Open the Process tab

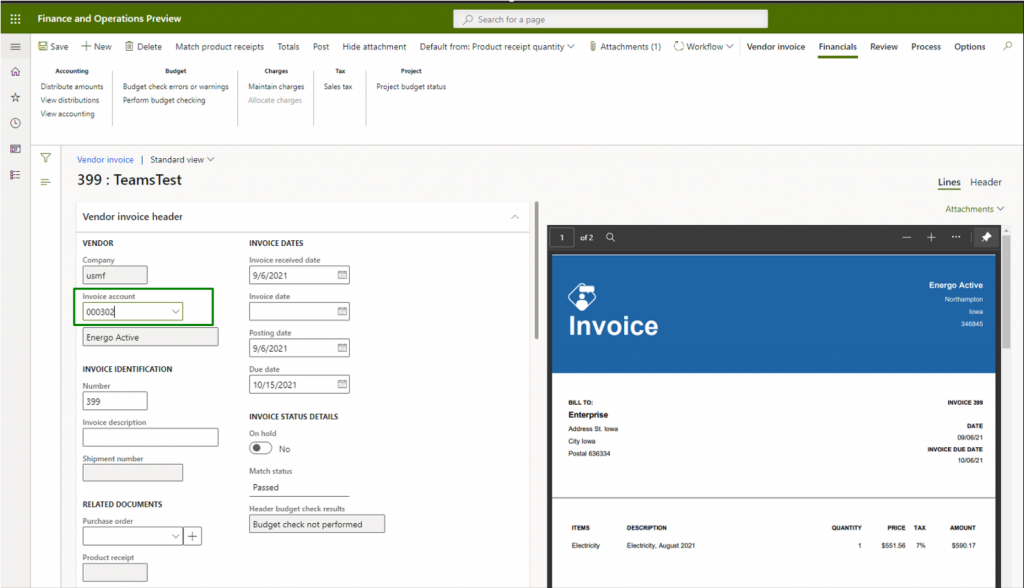[x=926, y=46]
